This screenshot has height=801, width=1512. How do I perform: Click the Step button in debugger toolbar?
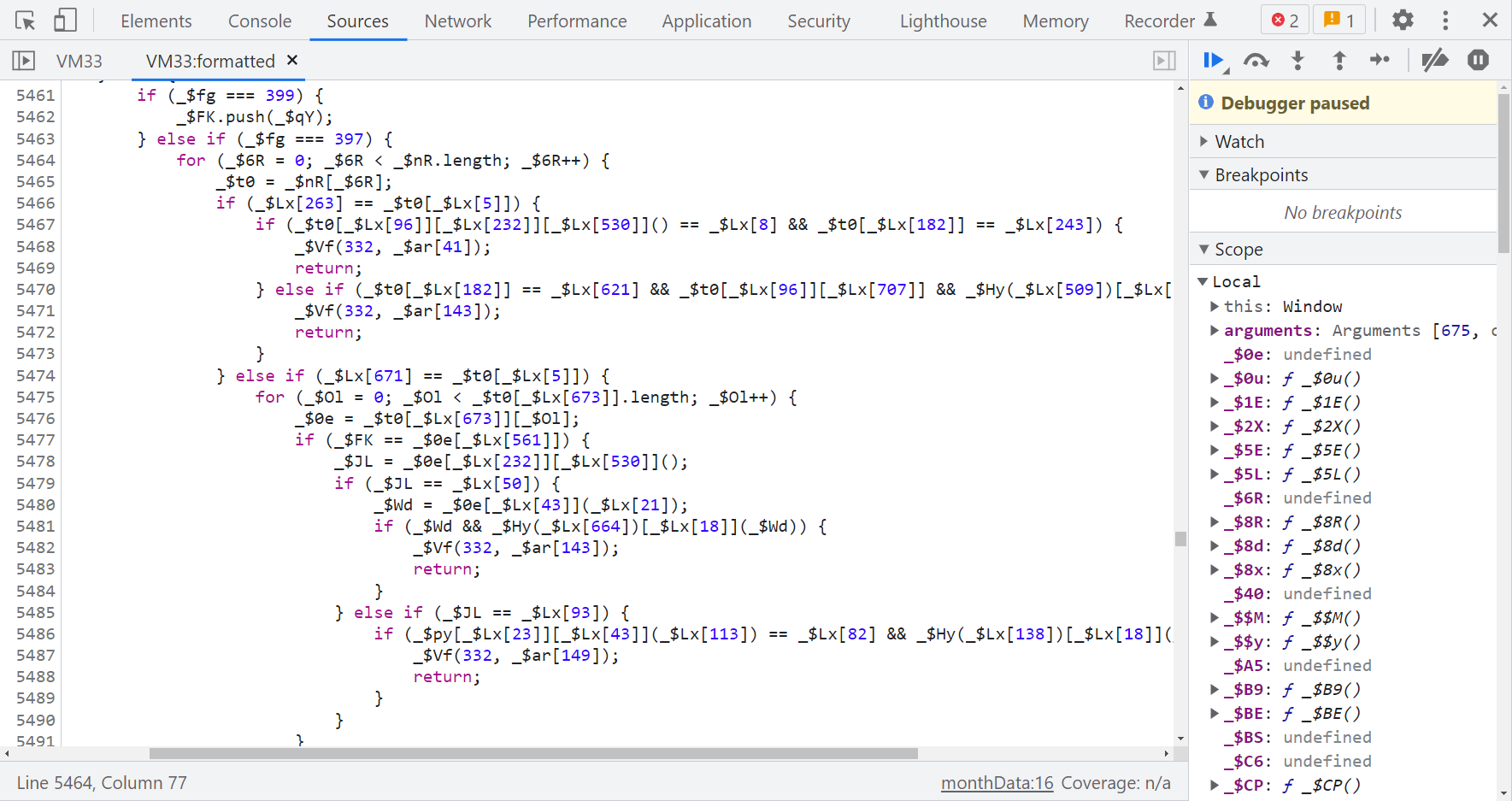pos(1380,60)
